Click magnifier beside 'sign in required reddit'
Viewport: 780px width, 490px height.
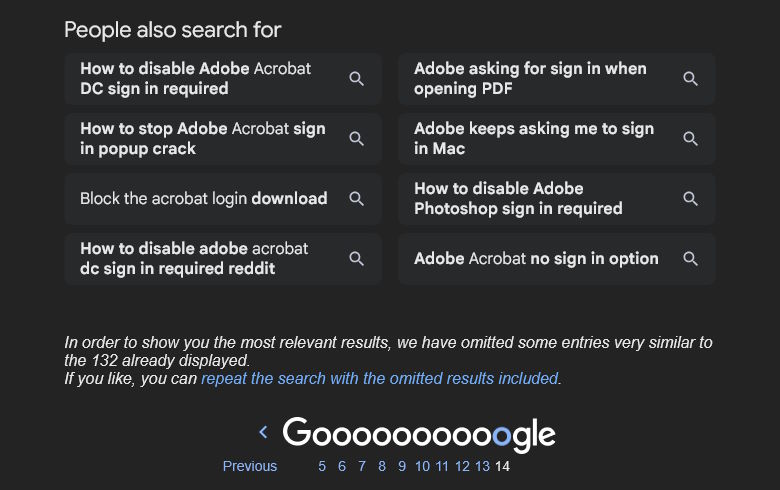pos(356,259)
